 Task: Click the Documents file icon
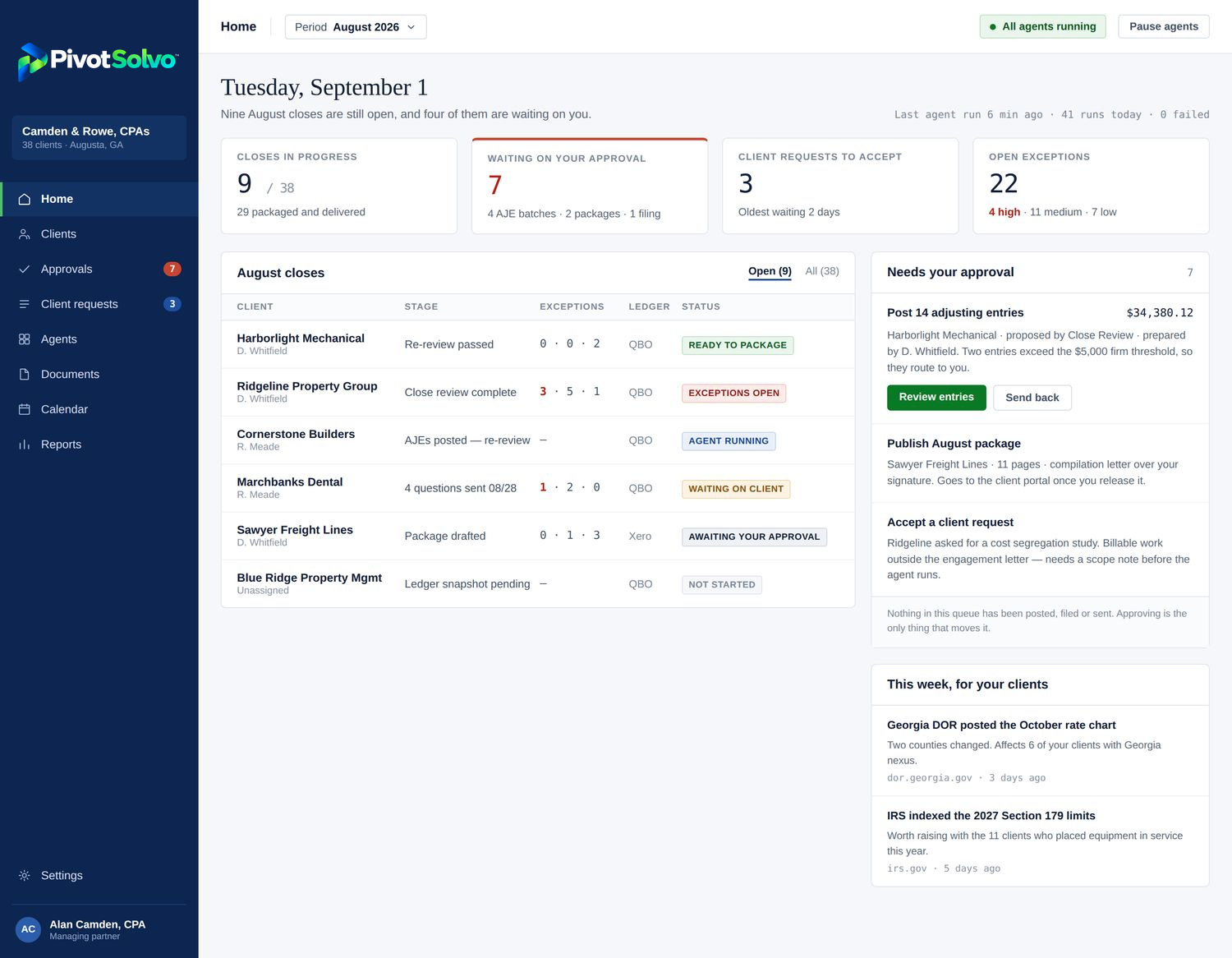tap(25, 374)
